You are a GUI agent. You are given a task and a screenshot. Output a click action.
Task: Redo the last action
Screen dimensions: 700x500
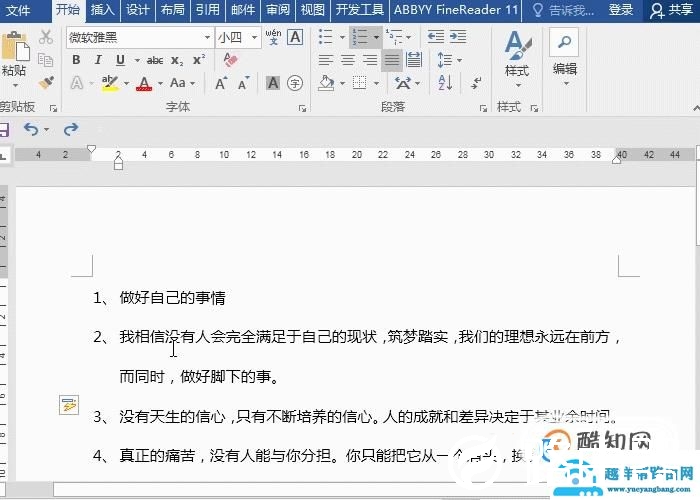[x=71, y=129]
